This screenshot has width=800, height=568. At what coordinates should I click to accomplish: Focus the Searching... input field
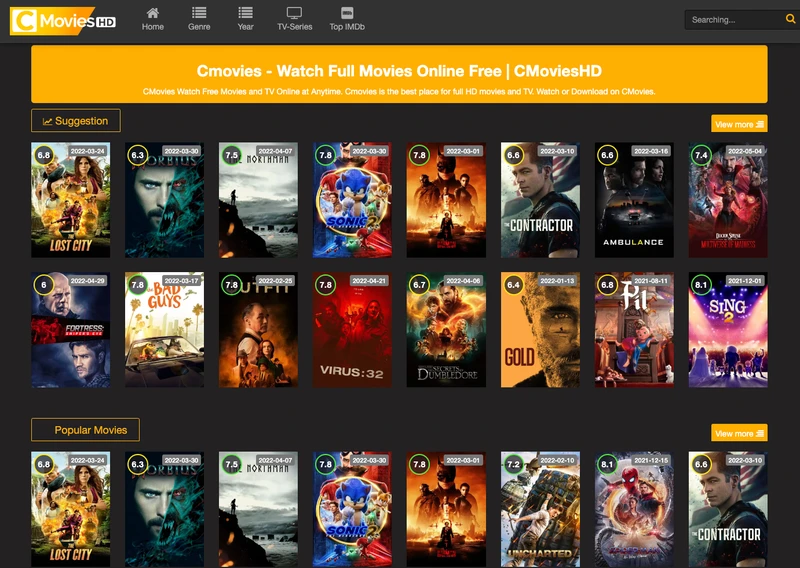[x=735, y=20]
